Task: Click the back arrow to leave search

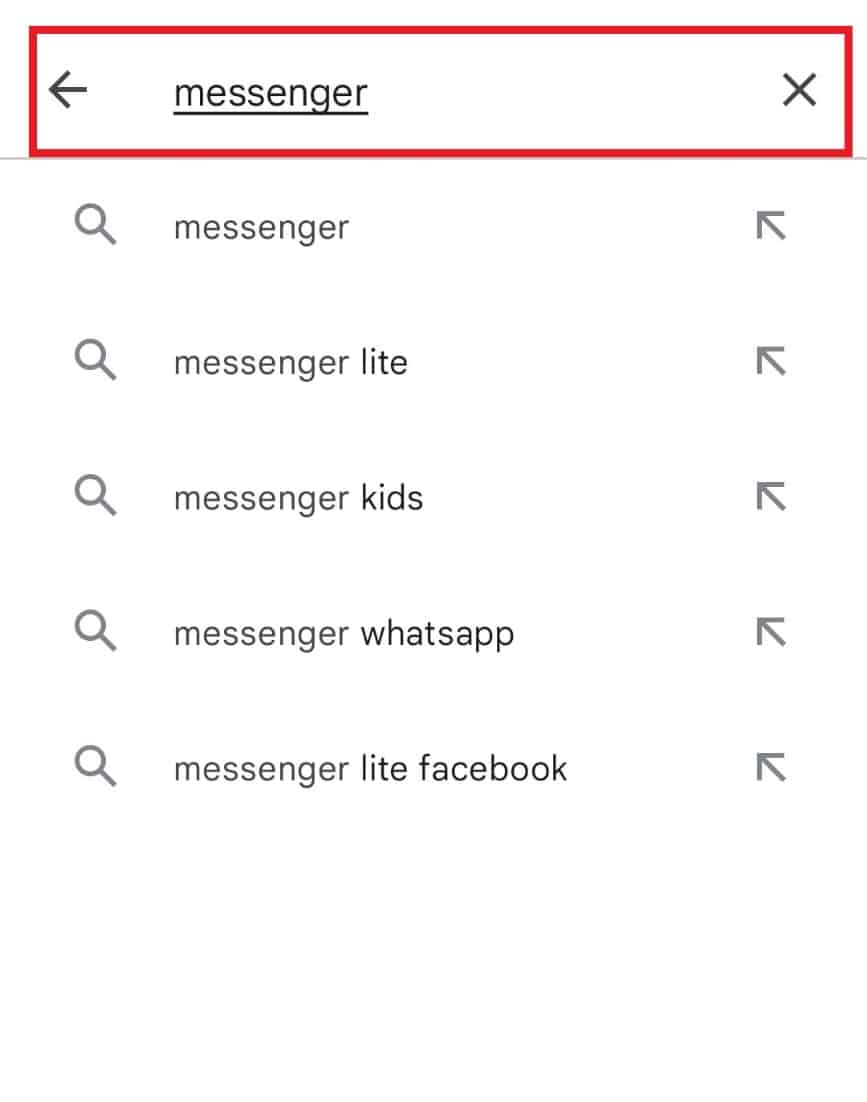Action: pos(67,89)
